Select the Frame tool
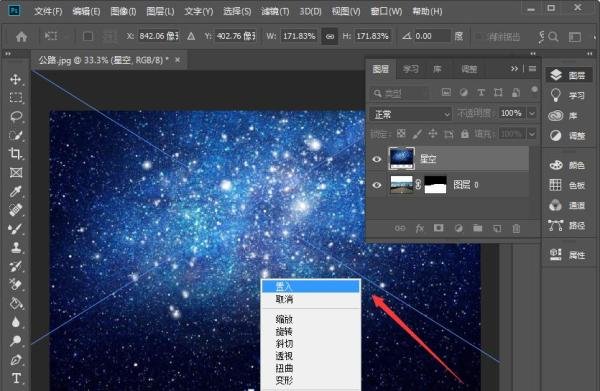The height and width of the screenshot is (391, 600). pyautogui.click(x=16, y=173)
